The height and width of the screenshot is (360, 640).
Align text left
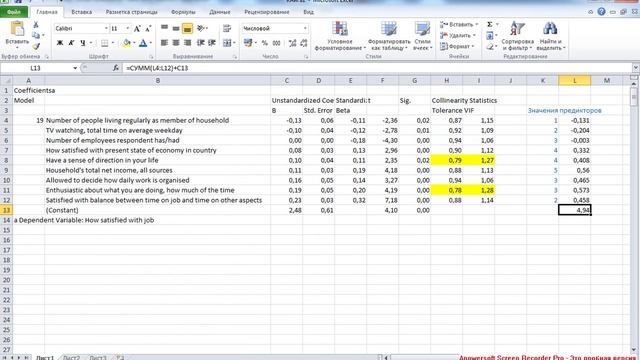pyautogui.click(x=164, y=43)
